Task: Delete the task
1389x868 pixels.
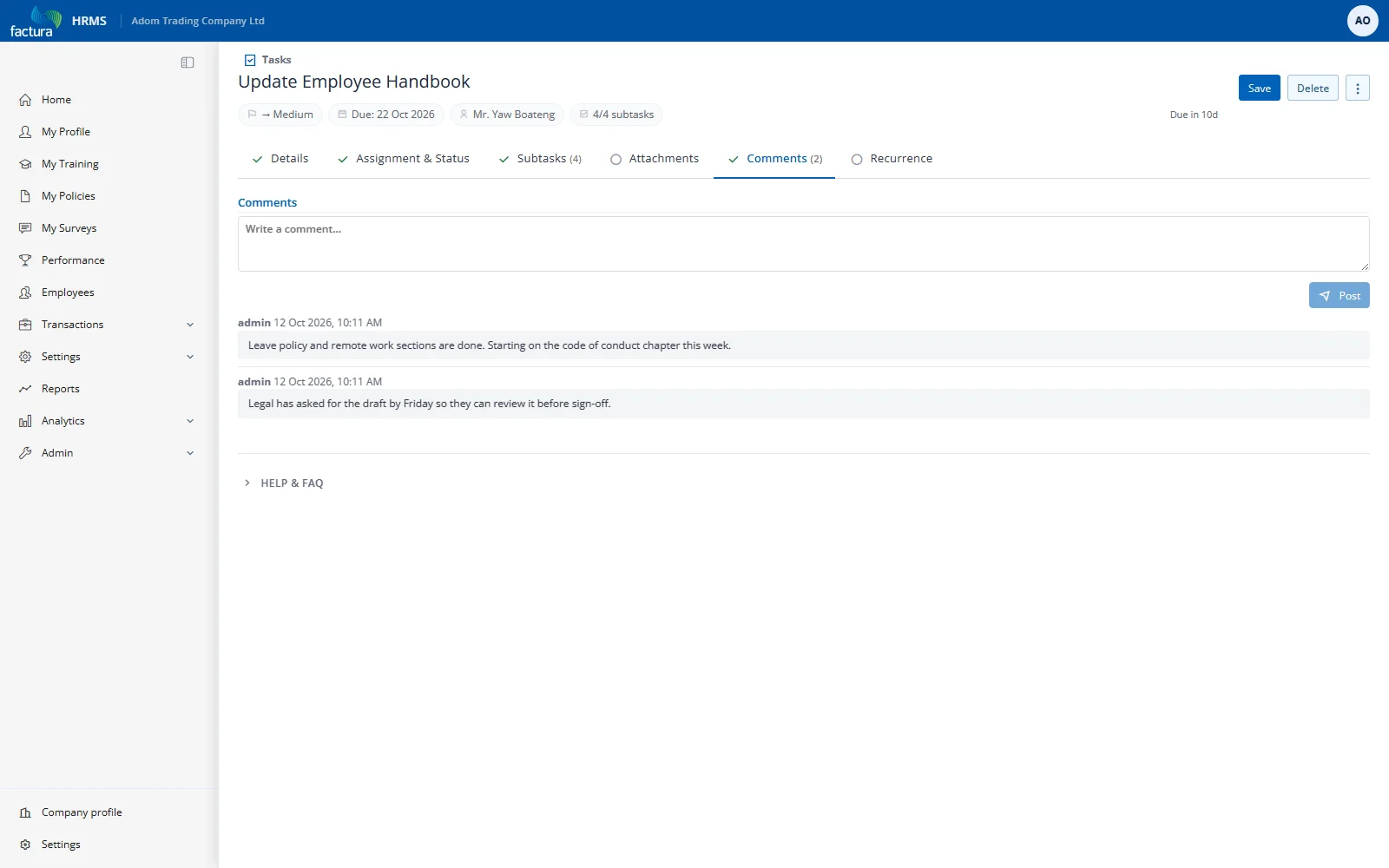Action: pos(1313,89)
